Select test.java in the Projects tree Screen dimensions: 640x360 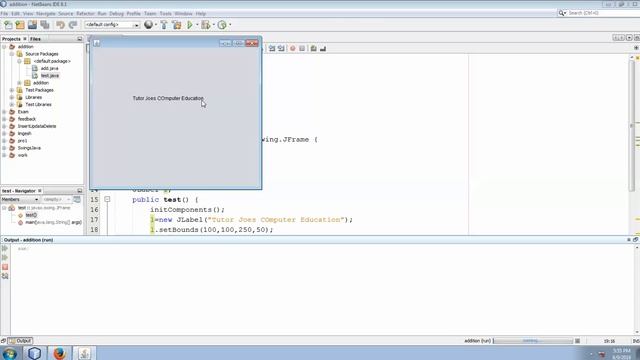click(x=49, y=76)
